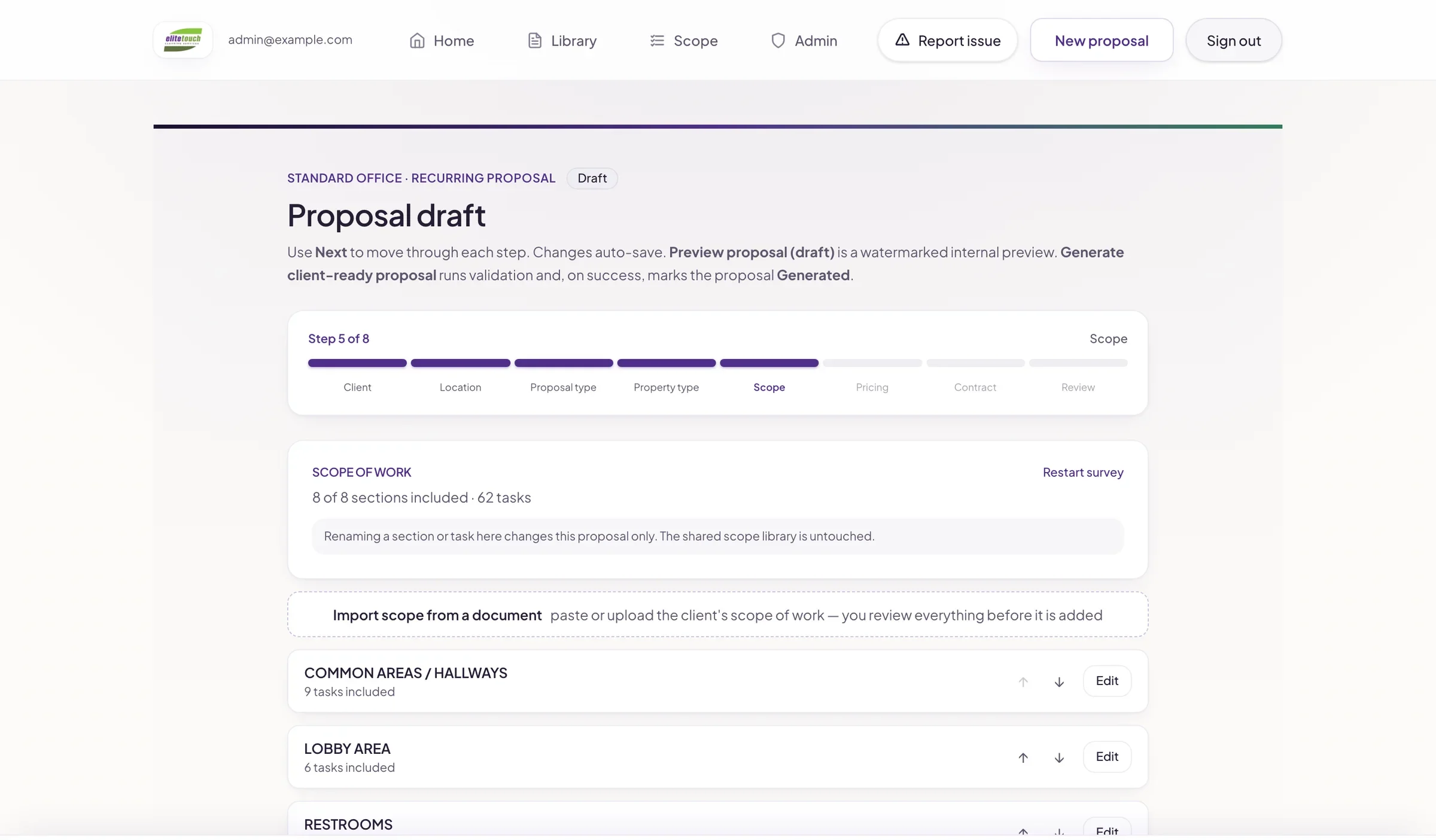Go to the Property type step
The height and width of the screenshot is (840, 1436).
(x=666, y=387)
